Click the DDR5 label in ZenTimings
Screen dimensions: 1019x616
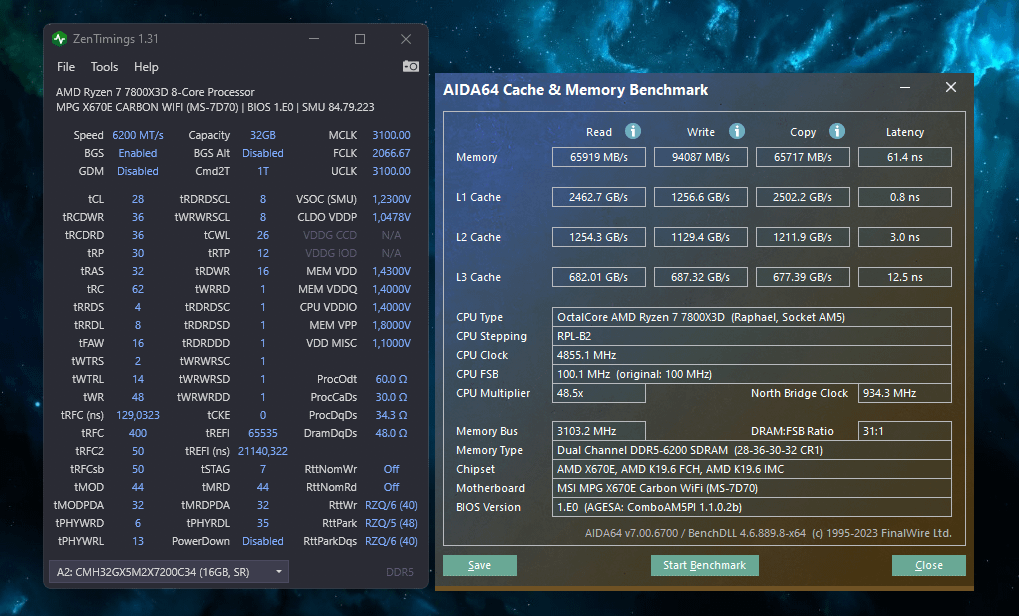pos(400,572)
